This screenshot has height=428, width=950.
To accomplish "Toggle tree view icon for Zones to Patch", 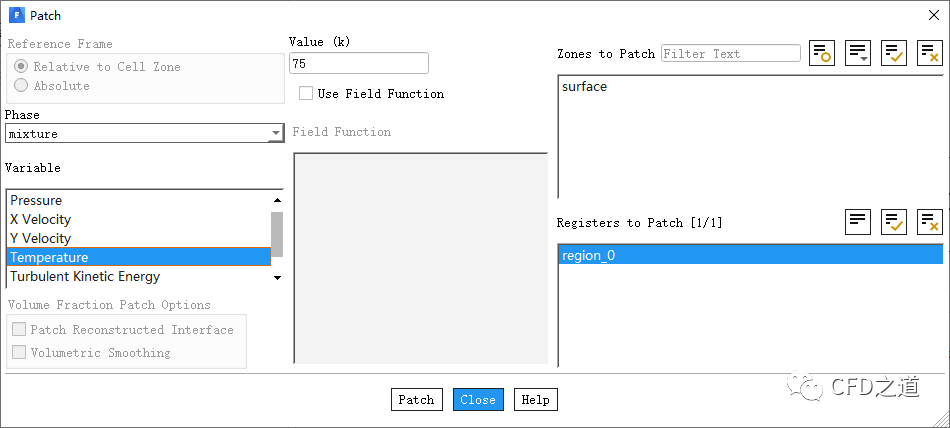I will point(822,54).
